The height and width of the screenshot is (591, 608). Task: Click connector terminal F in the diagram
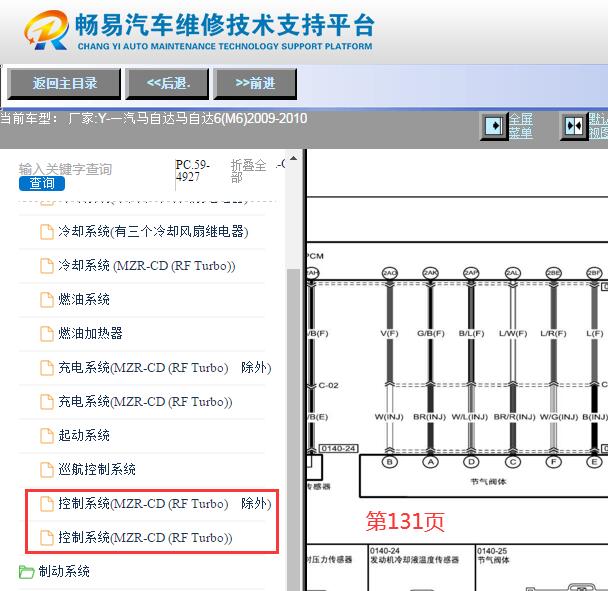click(553, 462)
